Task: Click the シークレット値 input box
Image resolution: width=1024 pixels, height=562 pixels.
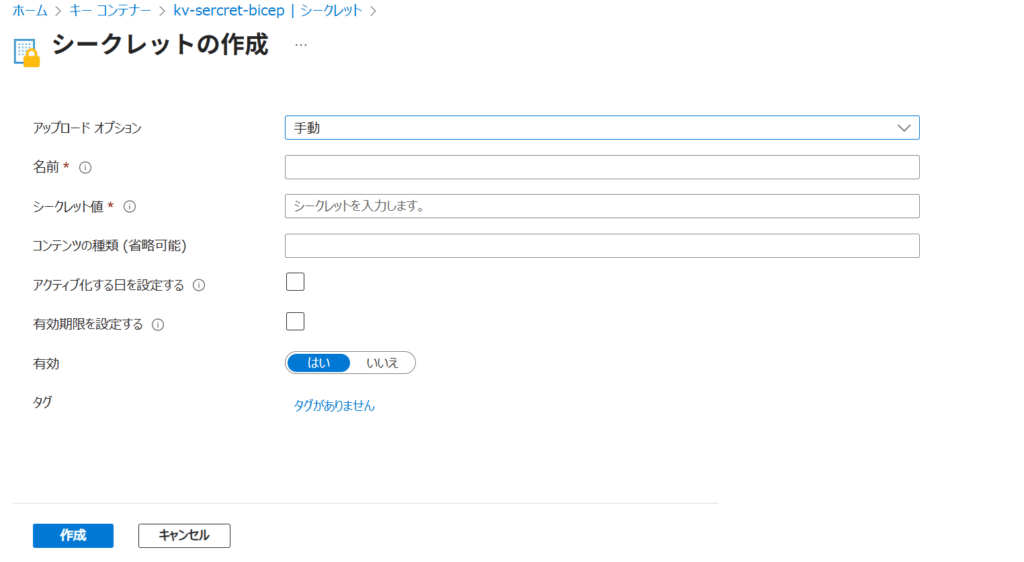Action: [x=601, y=206]
